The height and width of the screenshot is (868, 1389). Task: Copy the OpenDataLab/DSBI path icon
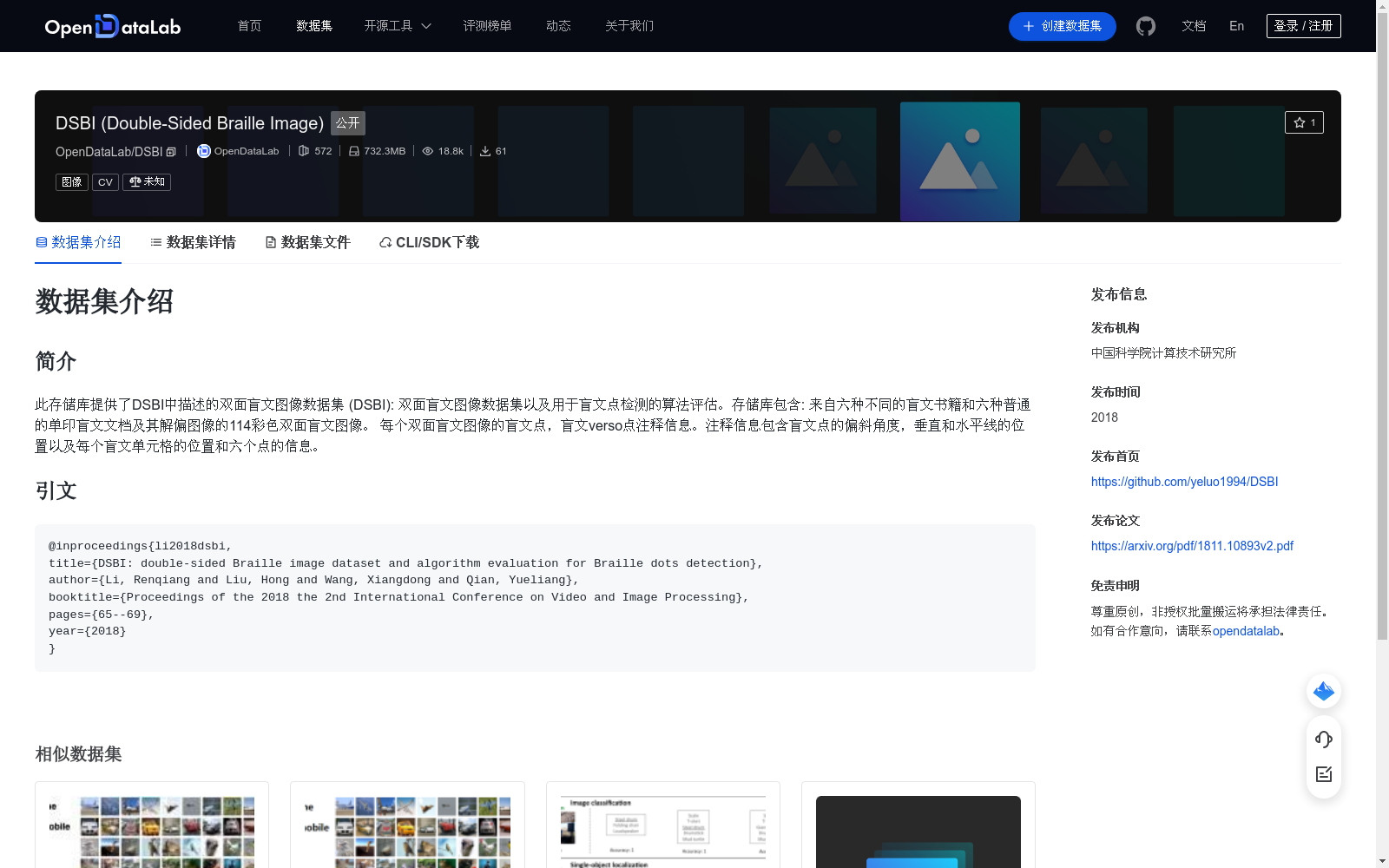coord(171,152)
